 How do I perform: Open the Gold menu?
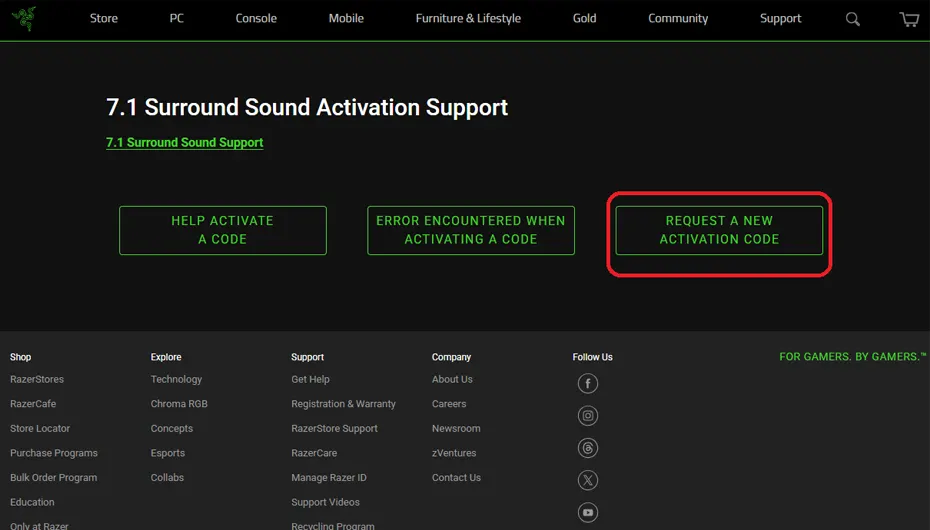click(584, 18)
